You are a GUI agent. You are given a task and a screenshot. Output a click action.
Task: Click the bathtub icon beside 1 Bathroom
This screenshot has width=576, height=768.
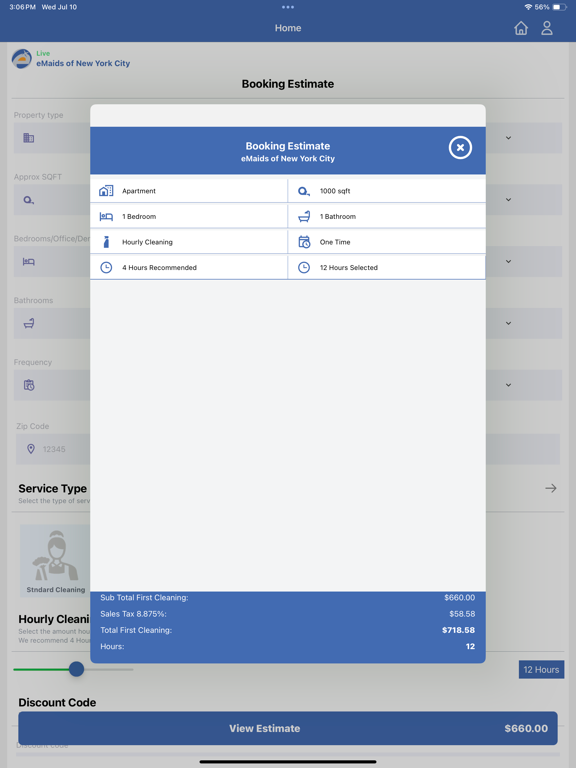[x=304, y=216]
